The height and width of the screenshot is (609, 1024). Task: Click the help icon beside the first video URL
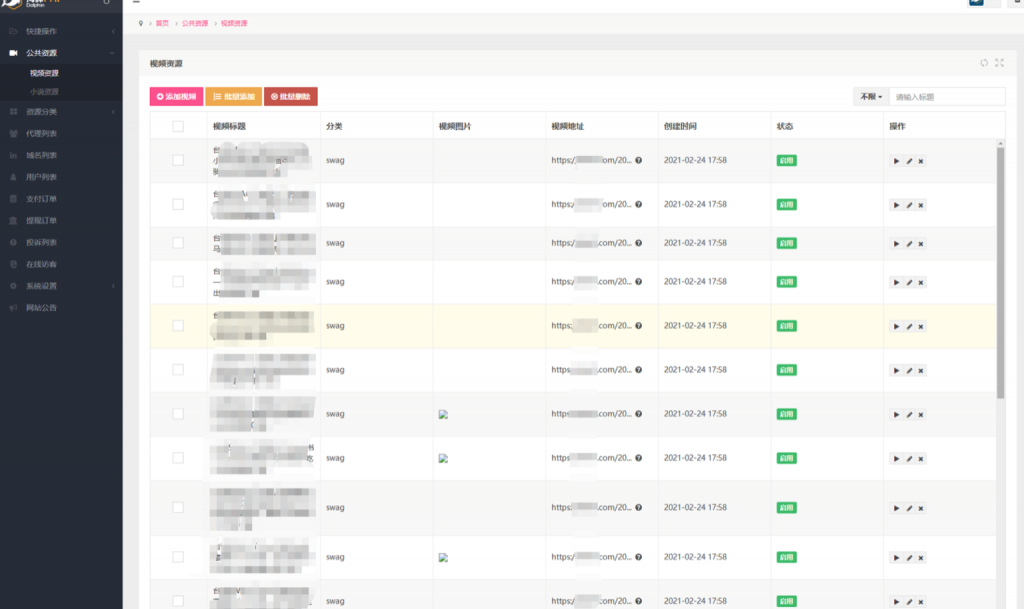[638, 160]
